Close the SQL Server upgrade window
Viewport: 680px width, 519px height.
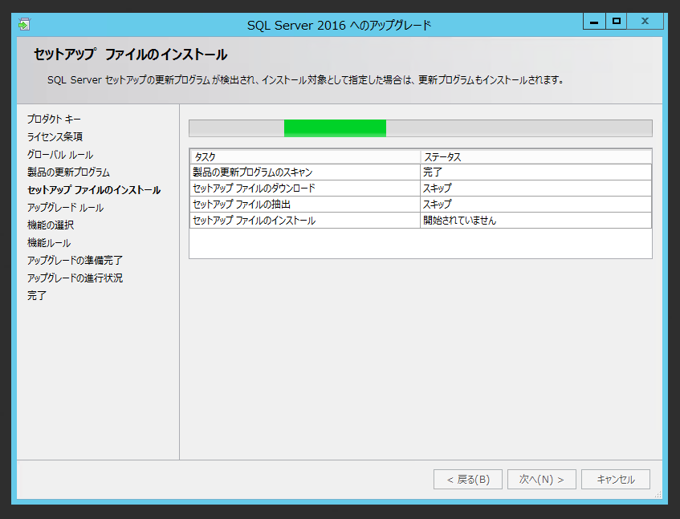(645, 21)
